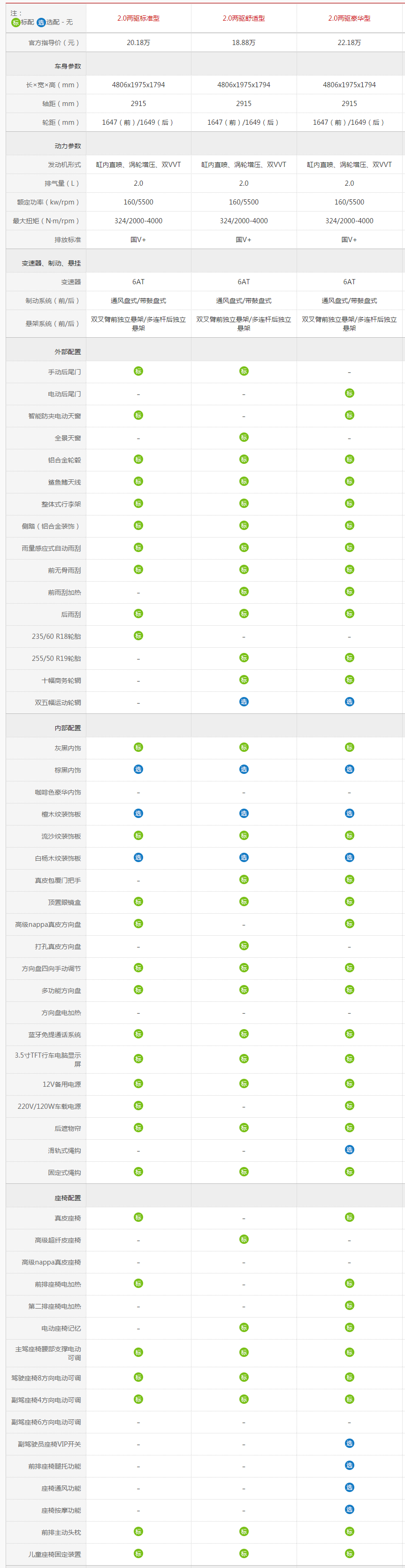Open the 2.0两驱豪华型 model header link
This screenshot has height=1568, width=405.
point(349,18)
